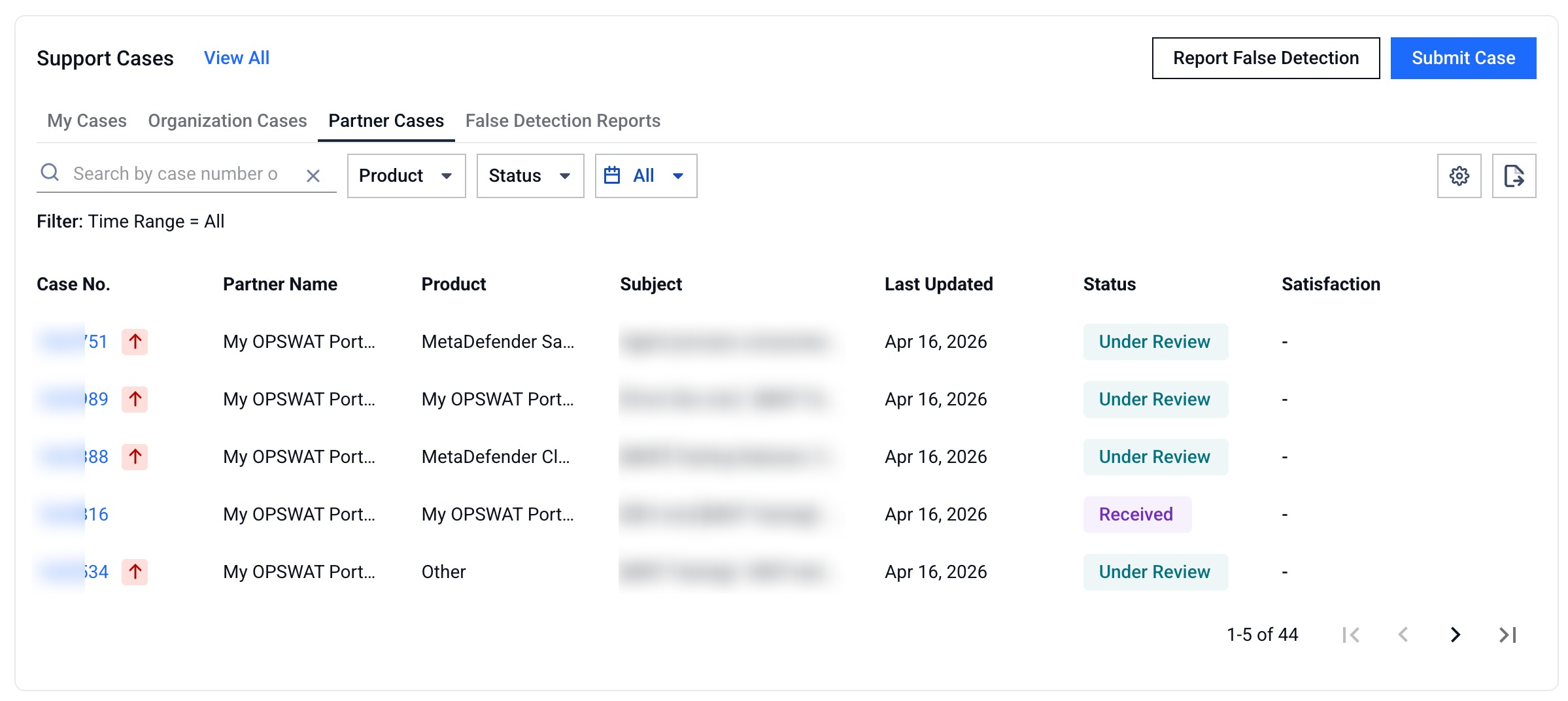Viewport: 1568px width, 701px height.
Task: Open the case number ending in 16
Action: (x=95, y=515)
